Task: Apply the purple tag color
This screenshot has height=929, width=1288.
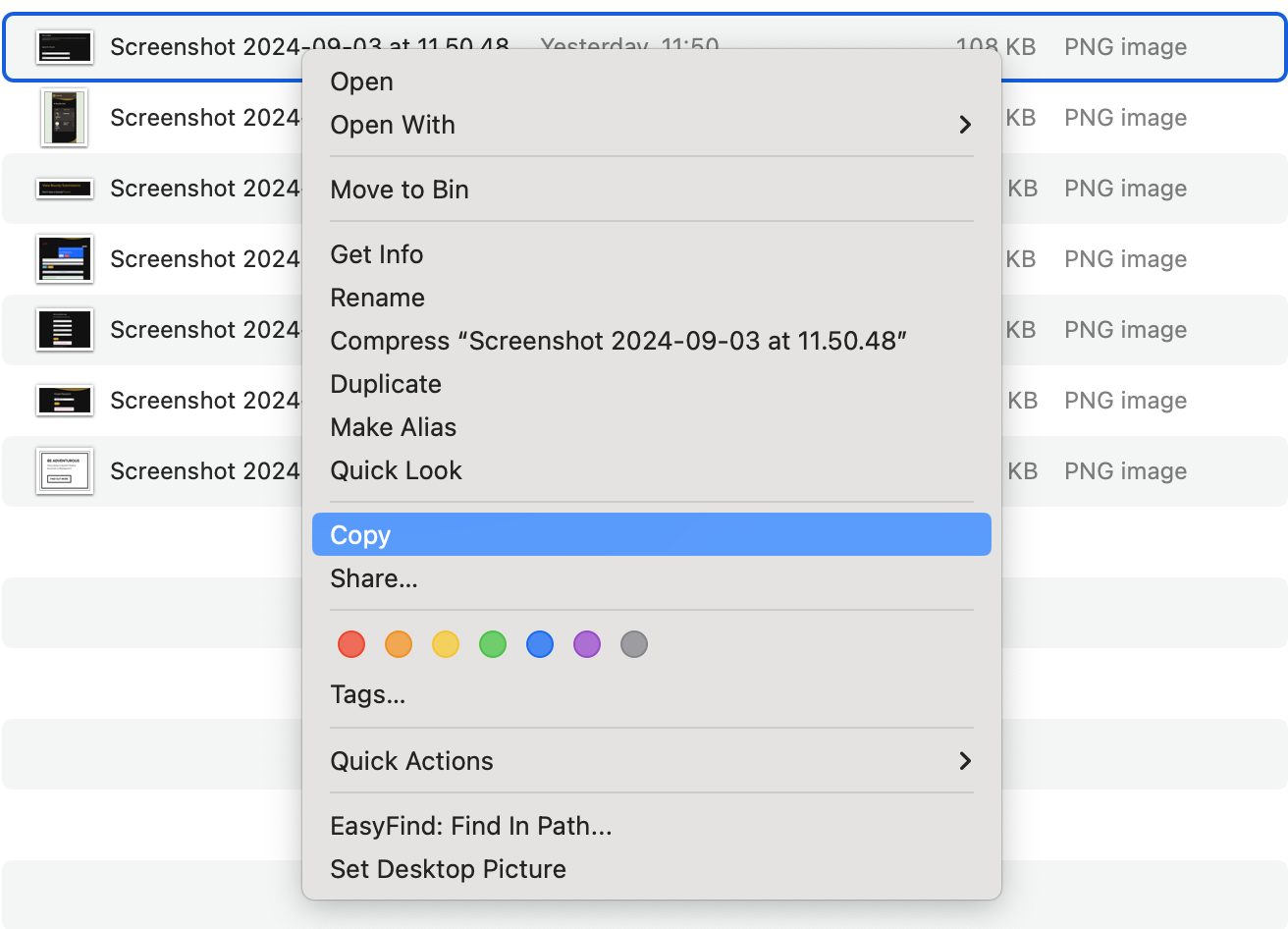Action: coord(587,644)
